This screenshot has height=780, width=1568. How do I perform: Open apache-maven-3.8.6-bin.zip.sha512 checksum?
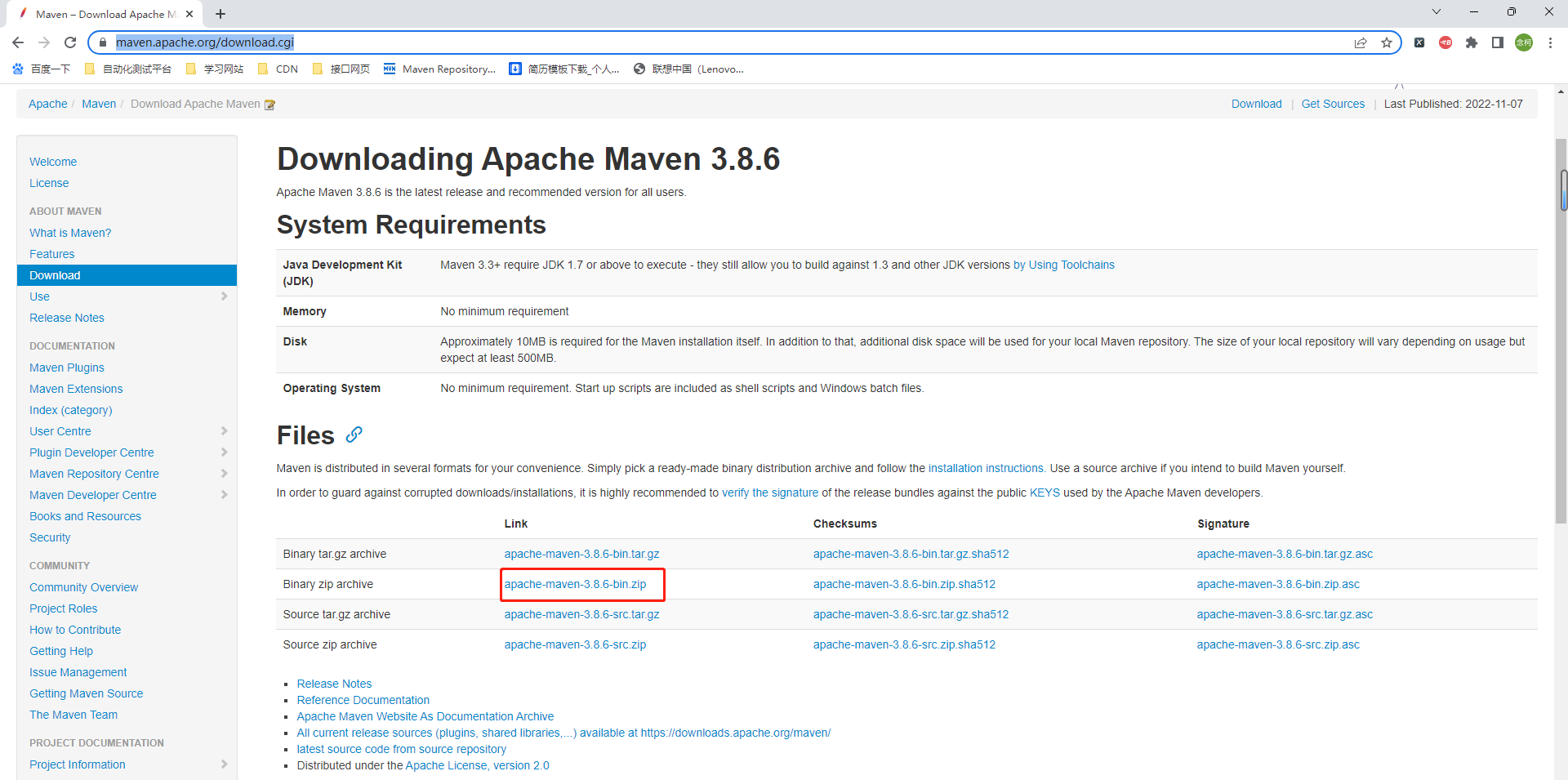904,584
